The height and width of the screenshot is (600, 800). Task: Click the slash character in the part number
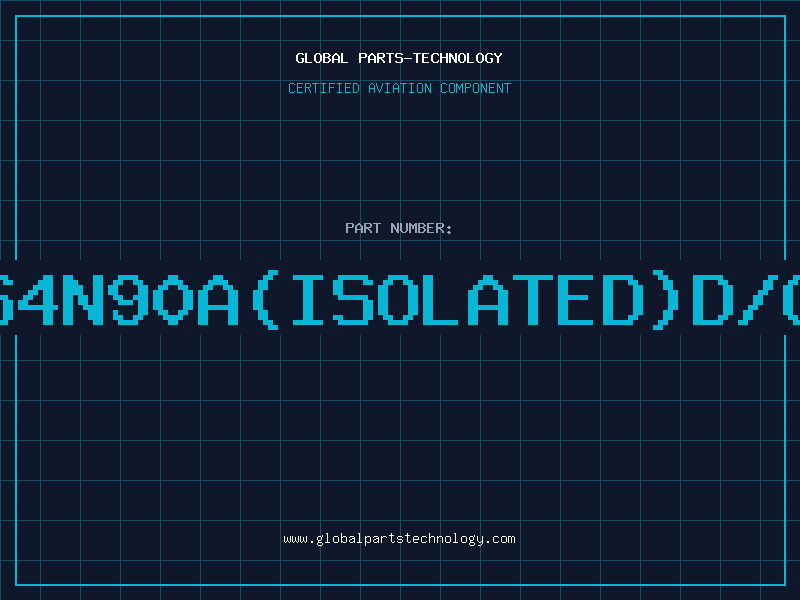pyautogui.click(x=757, y=300)
